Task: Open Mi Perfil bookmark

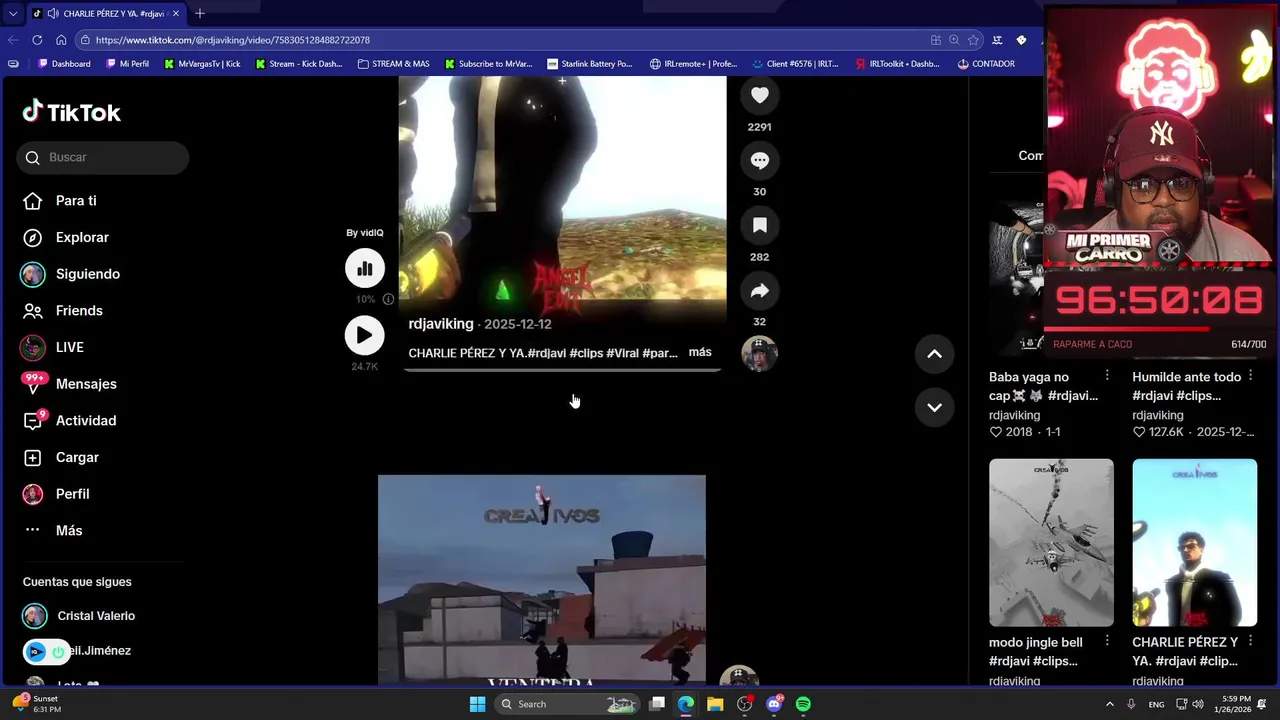Action: coord(126,64)
